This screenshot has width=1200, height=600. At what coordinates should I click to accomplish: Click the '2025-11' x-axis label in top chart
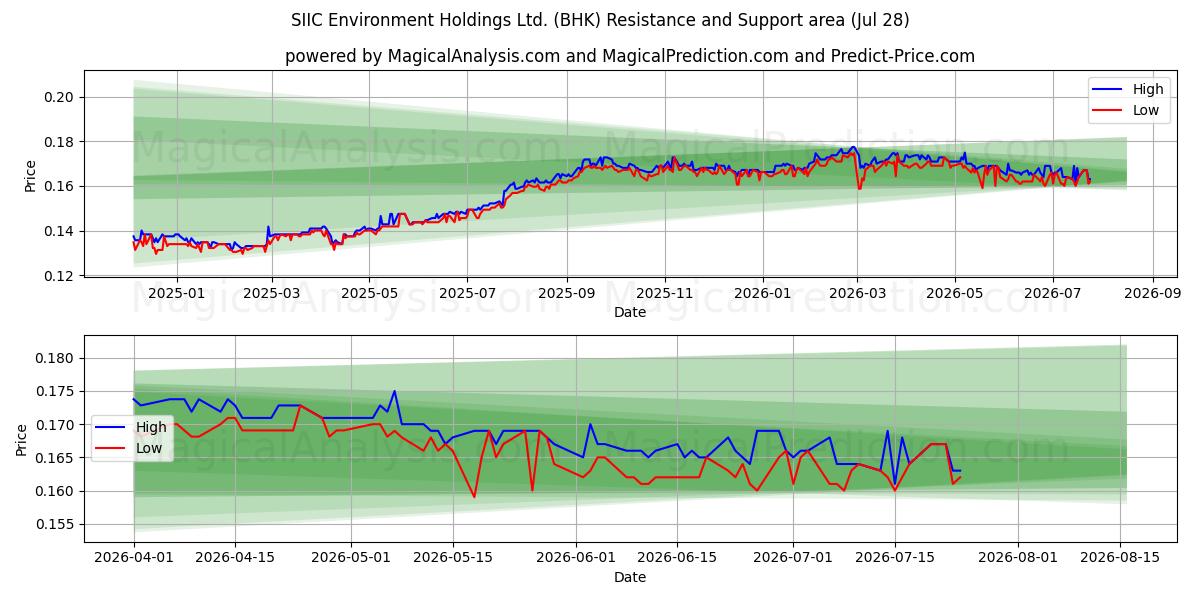664,294
